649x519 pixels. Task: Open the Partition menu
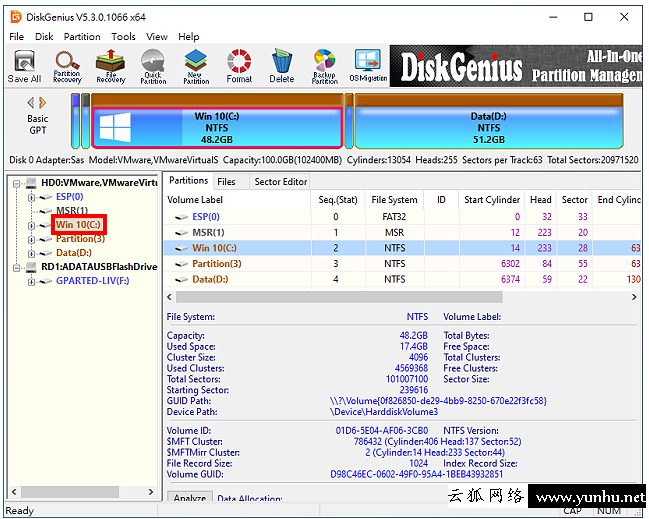82,36
